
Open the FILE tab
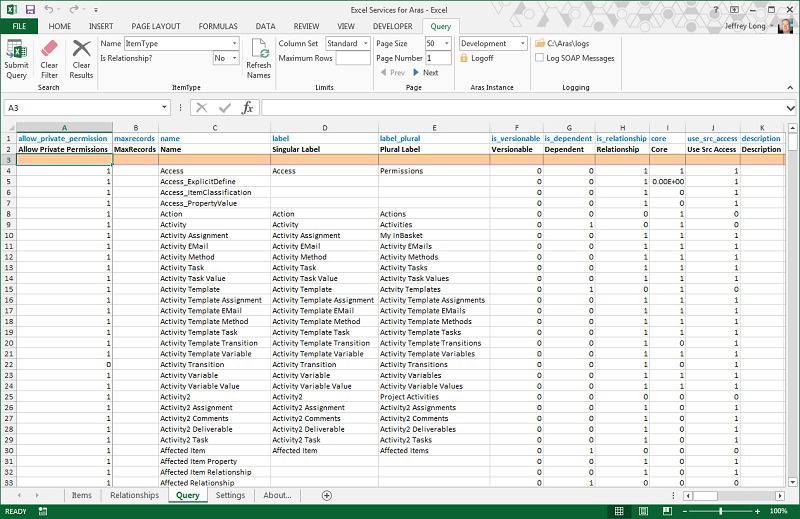click(19, 26)
